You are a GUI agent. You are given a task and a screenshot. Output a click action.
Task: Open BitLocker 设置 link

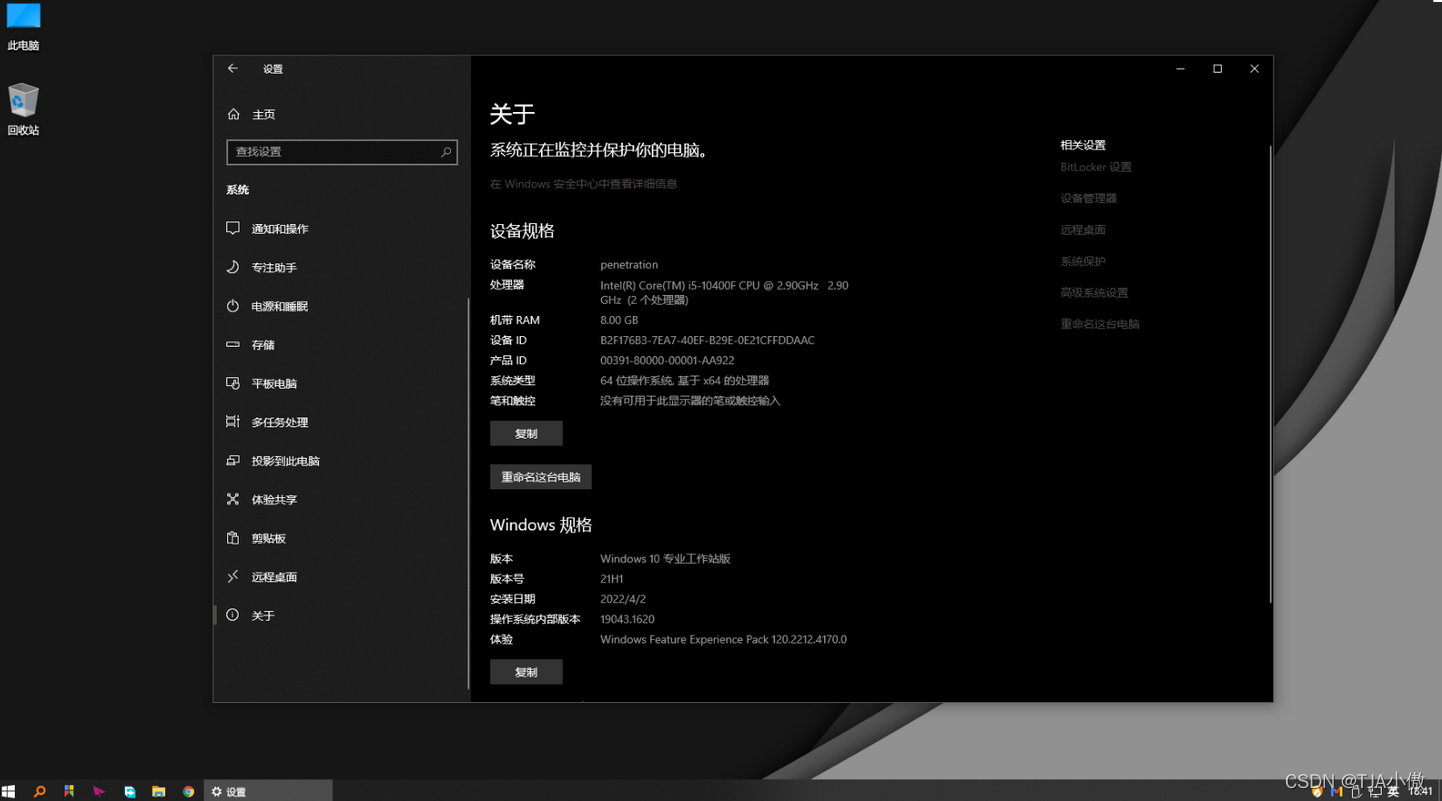(1096, 167)
